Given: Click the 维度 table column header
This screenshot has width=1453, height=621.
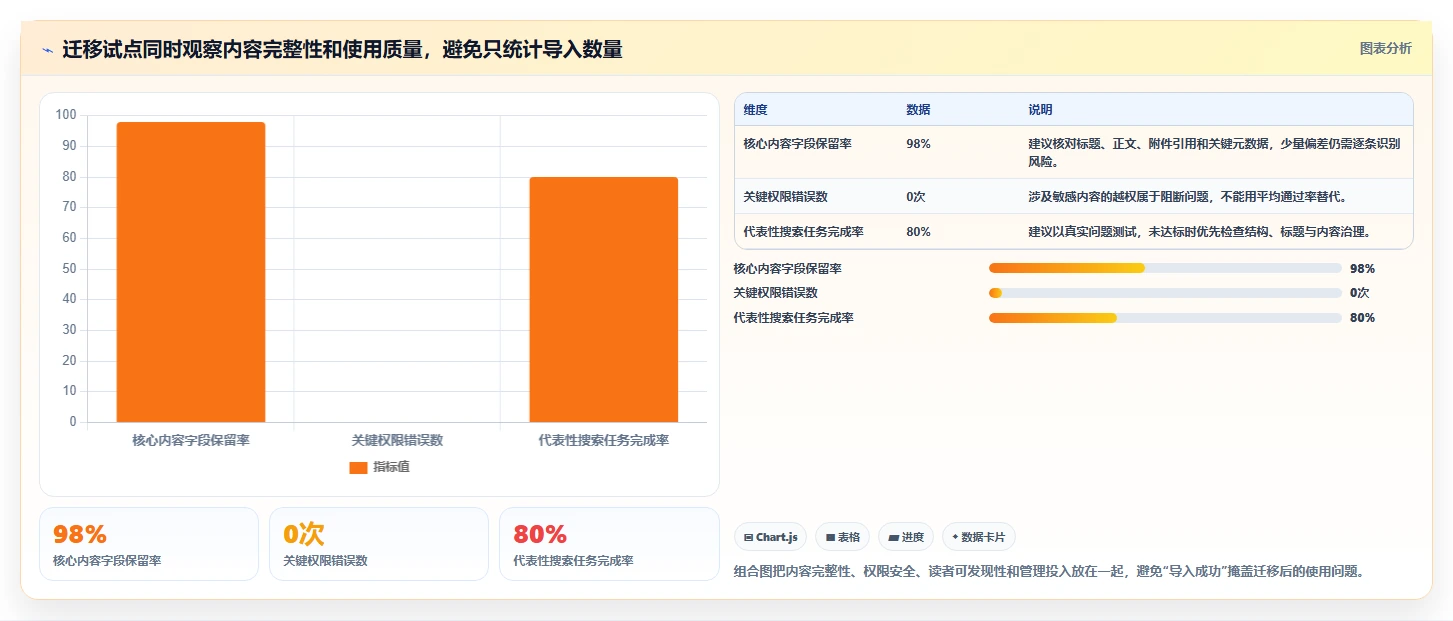Looking at the screenshot, I should (x=755, y=110).
